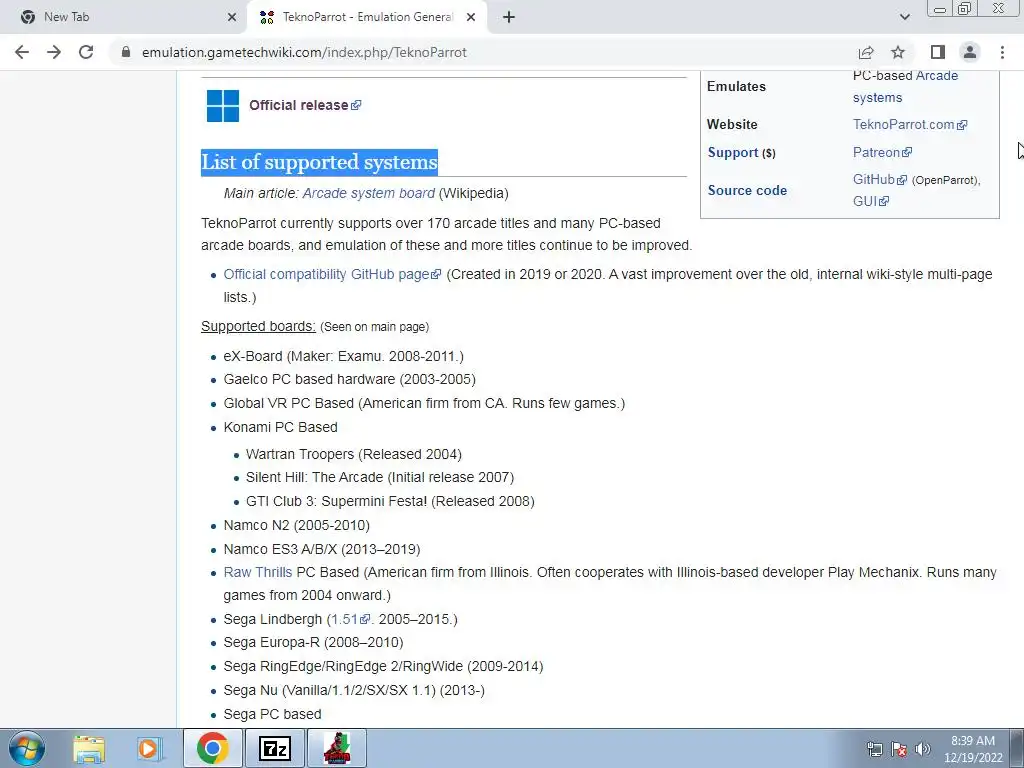The height and width of the screenshot is (768, 1024).
Task: Click Namco N2 (2005-2010) item
Action: pyautogui.click(x=296, y=525)
